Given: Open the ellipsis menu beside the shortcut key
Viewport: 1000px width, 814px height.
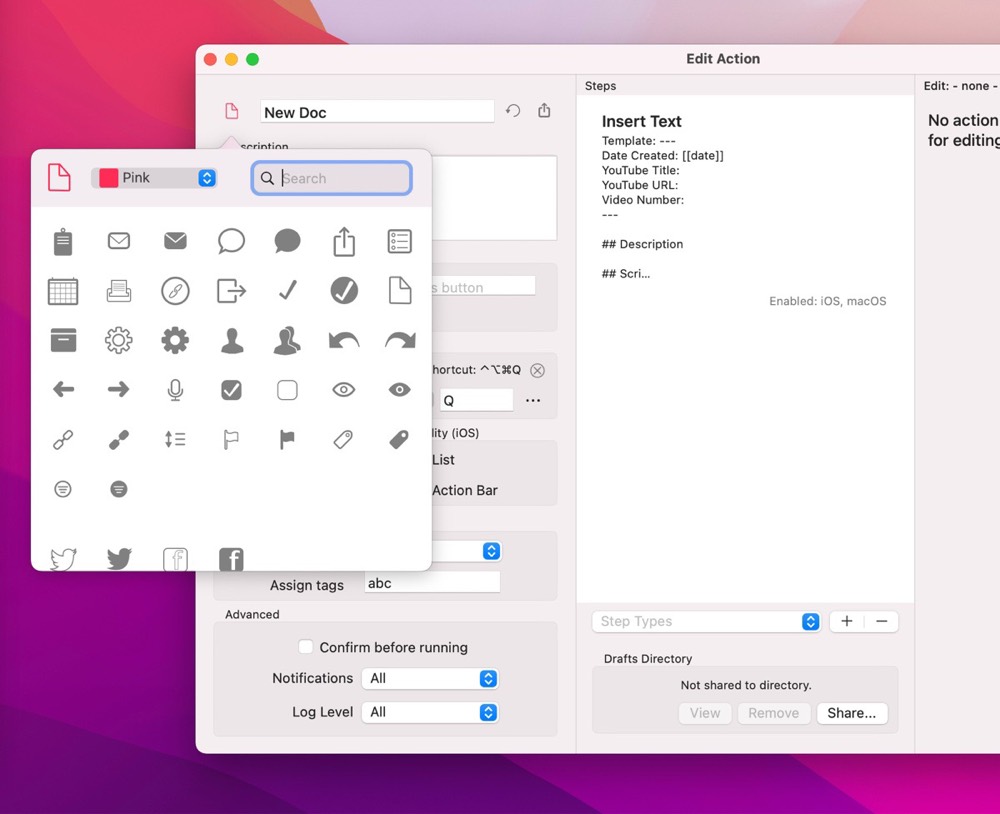Looking at the screenshot, I should tap(533, 401).
